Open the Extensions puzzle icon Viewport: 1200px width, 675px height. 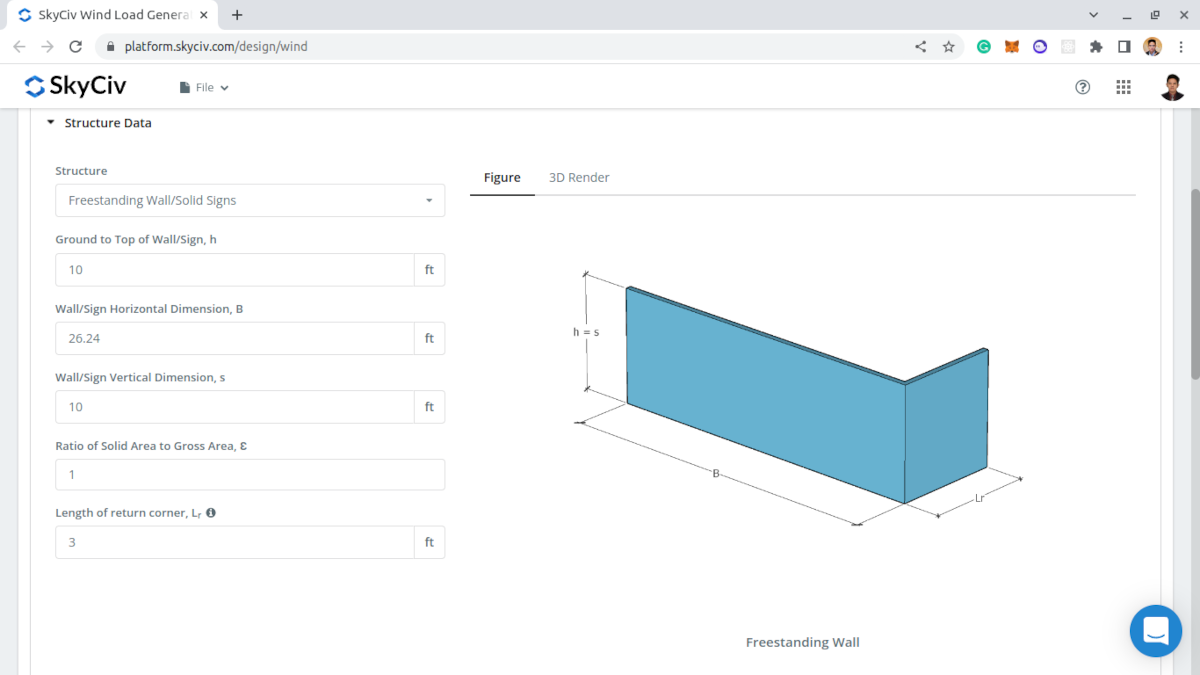coord(1096,46)
